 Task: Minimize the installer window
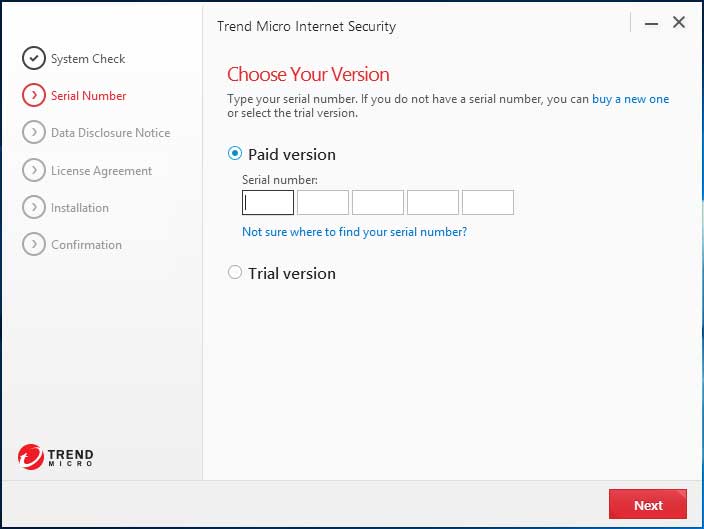tap(651, 24)
